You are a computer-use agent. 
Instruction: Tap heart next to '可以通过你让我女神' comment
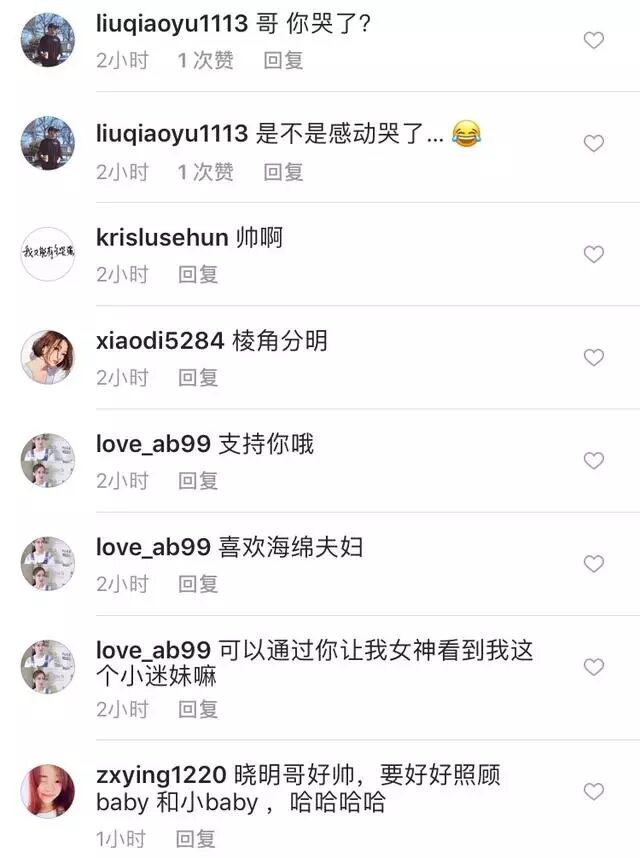tap(594, 666)
